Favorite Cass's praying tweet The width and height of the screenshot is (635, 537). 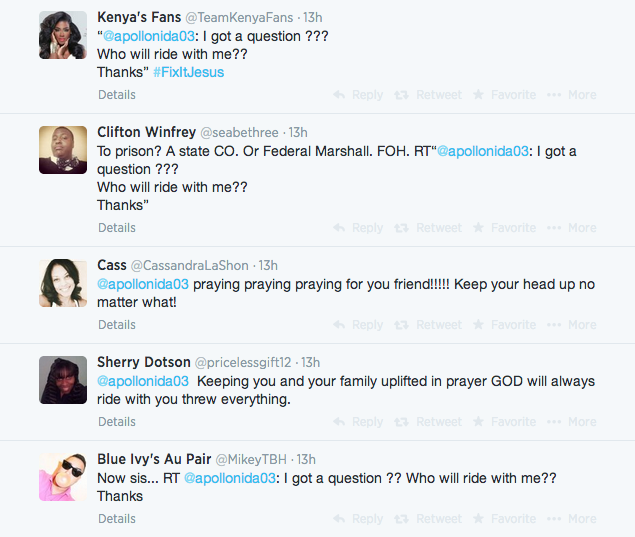tap(504, 325)
